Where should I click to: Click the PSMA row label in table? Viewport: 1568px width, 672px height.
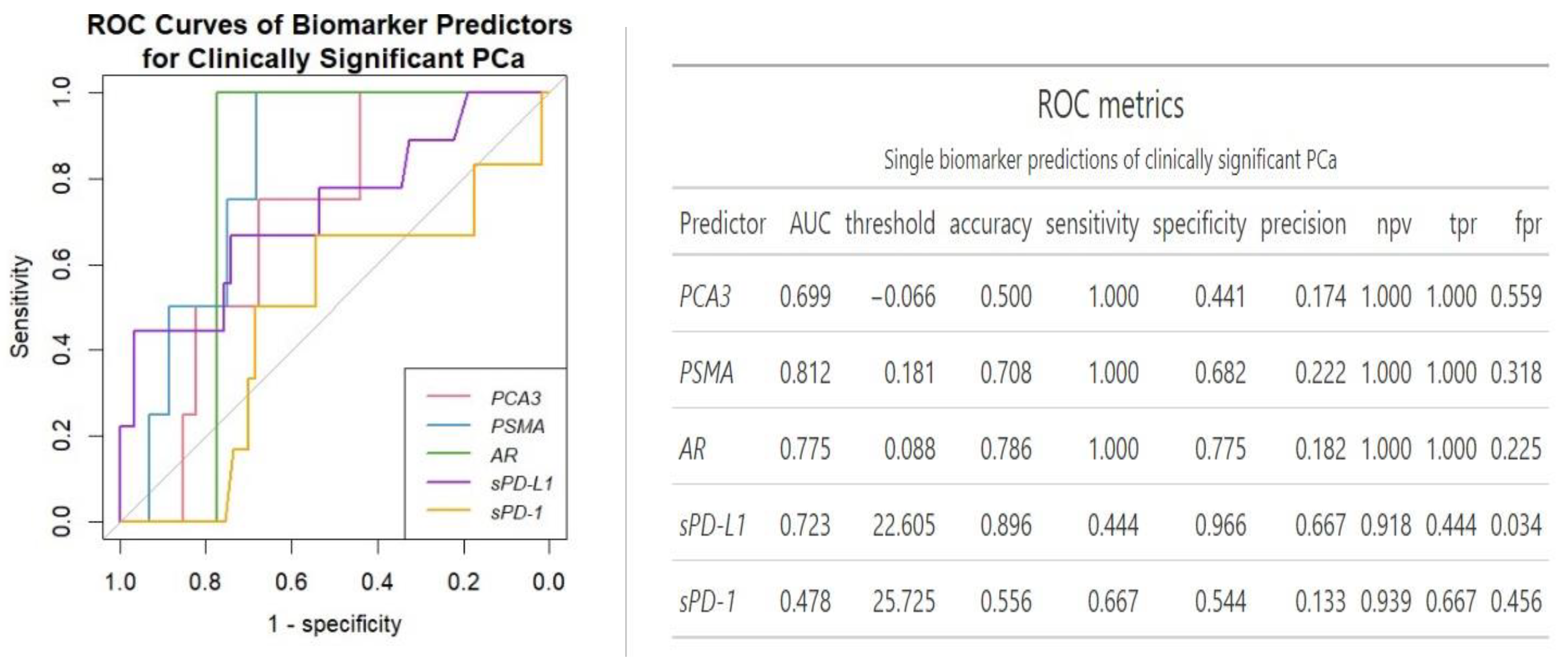706,373
